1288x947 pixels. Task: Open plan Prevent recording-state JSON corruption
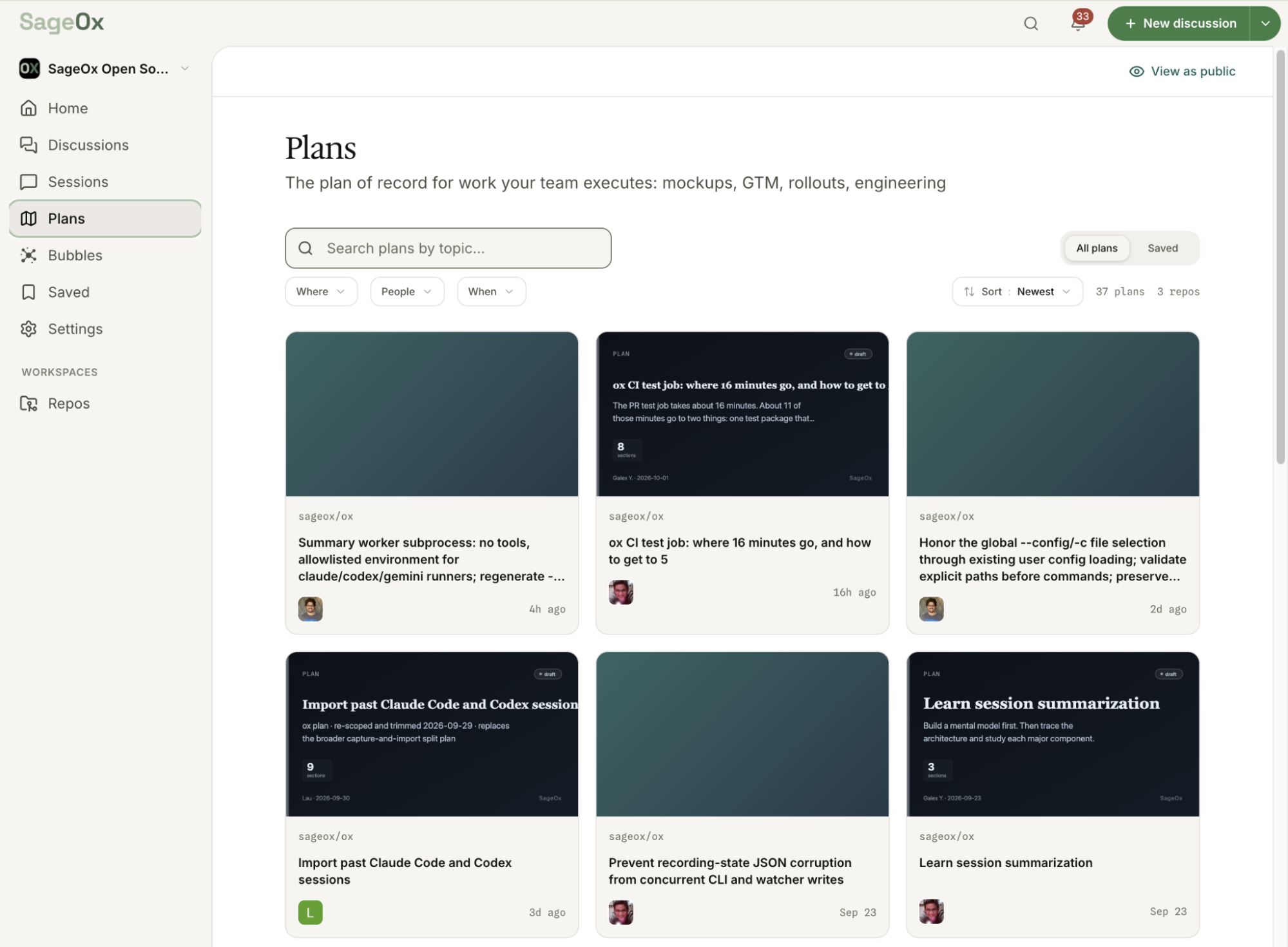[x=729, y=871]
